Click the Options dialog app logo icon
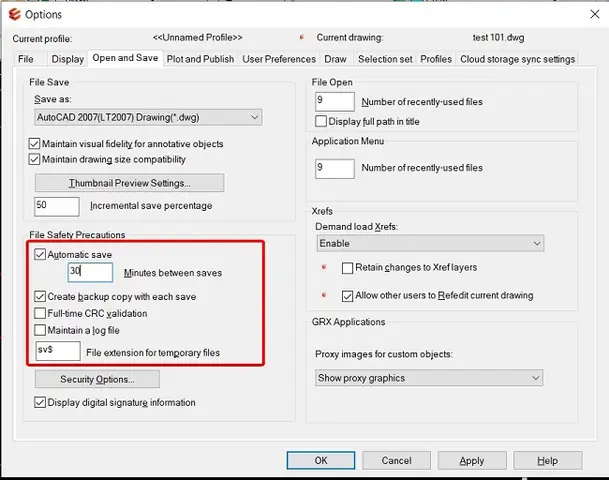Viewport: 609px width, 480px height. click(15, 14)
